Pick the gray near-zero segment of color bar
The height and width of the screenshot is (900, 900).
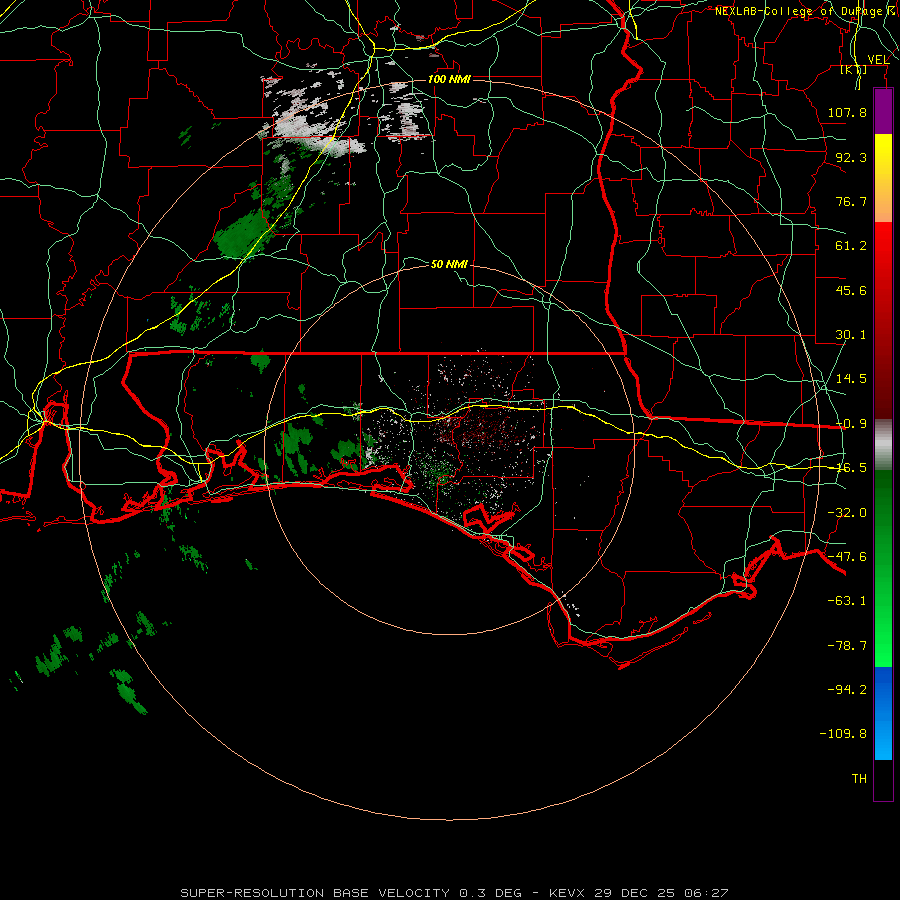883,445
